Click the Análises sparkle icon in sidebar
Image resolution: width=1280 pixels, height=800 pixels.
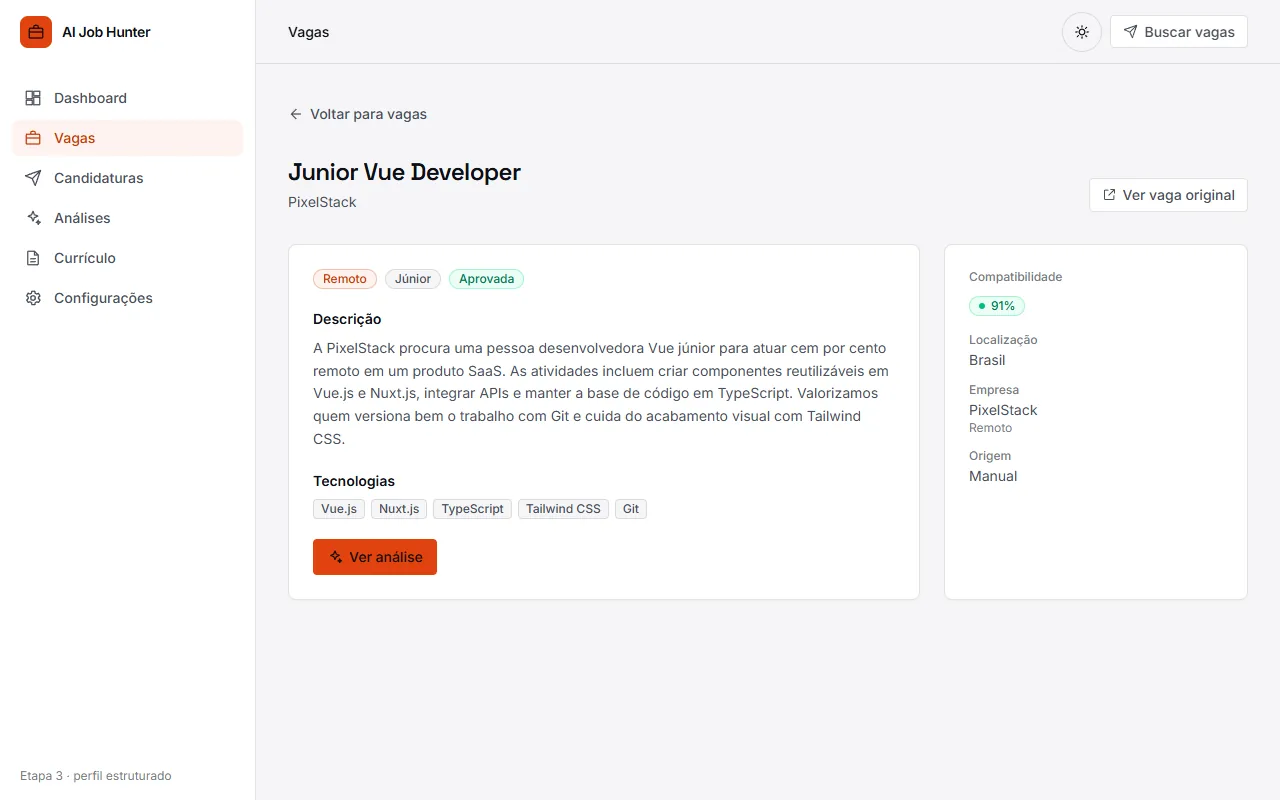(x=33, y=218)
